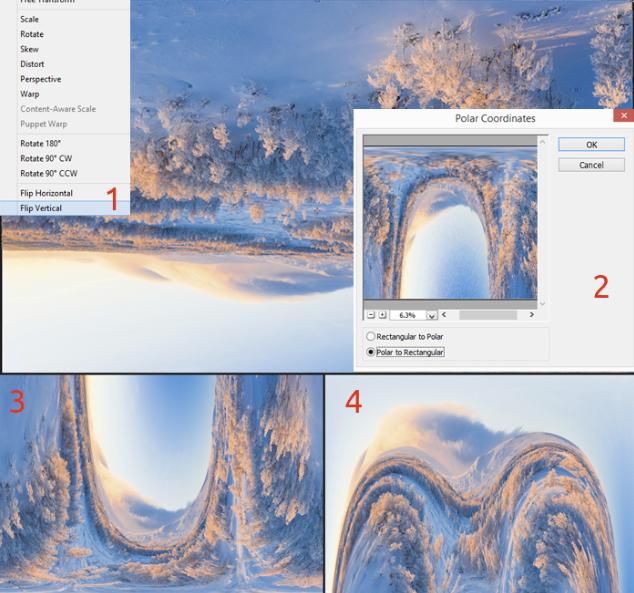Click preview horizontal scrollbar left arrow
This screenshot has height=593, width=634.
[x=444, y=314]
